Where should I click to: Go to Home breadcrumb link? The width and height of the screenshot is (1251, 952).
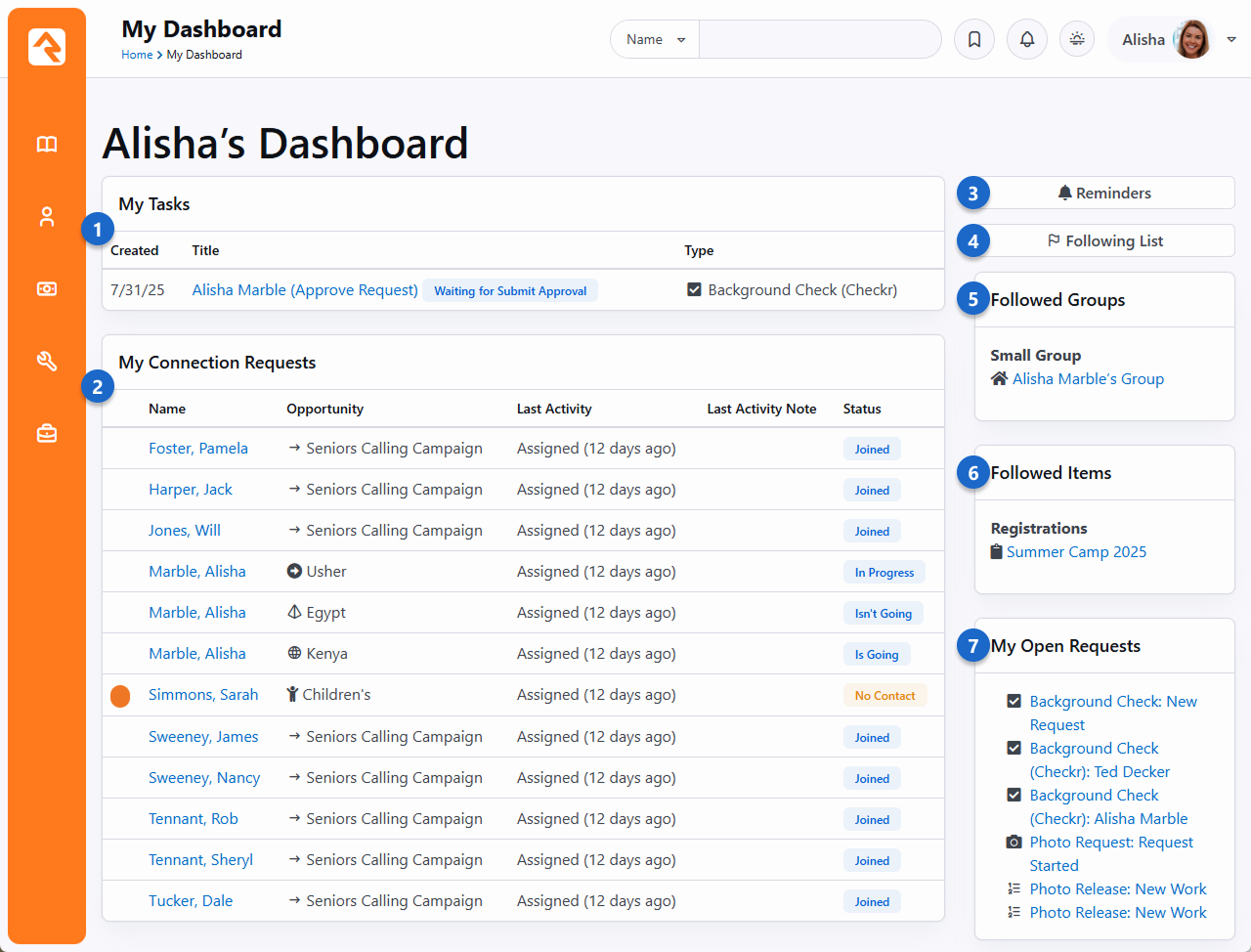(136, 55)
